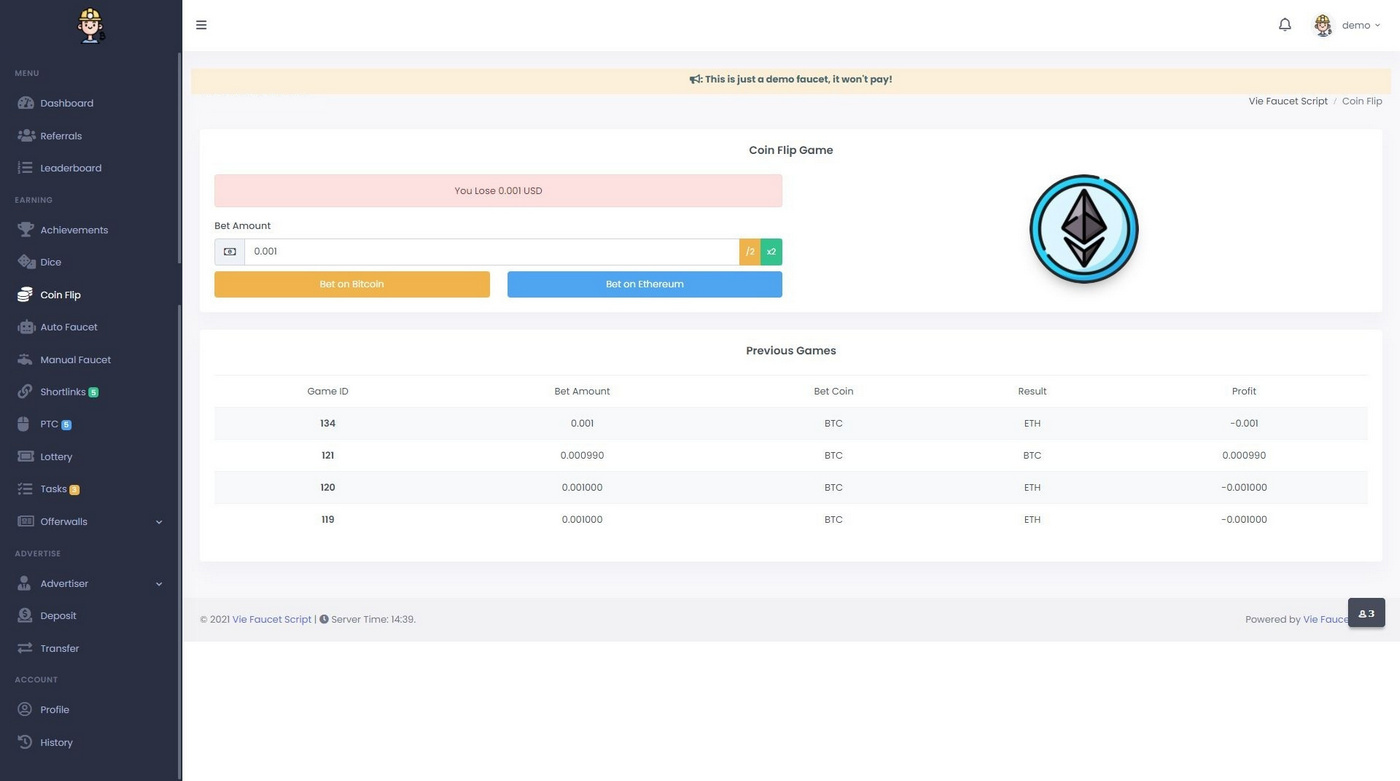
Task: Click Bet on Bitcoin button
Action: coord(352,284)
